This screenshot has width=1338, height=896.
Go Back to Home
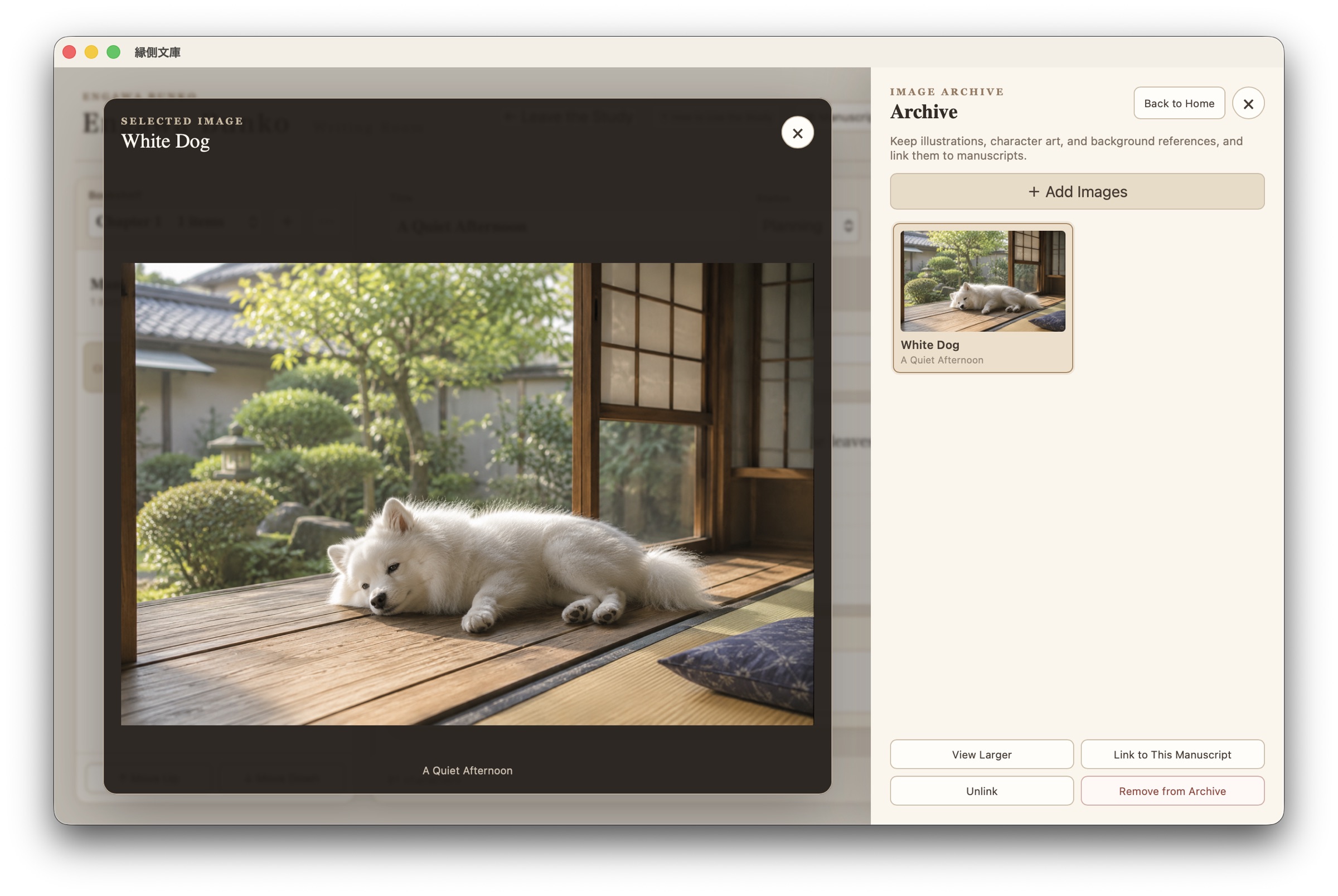click(1179, 104)
